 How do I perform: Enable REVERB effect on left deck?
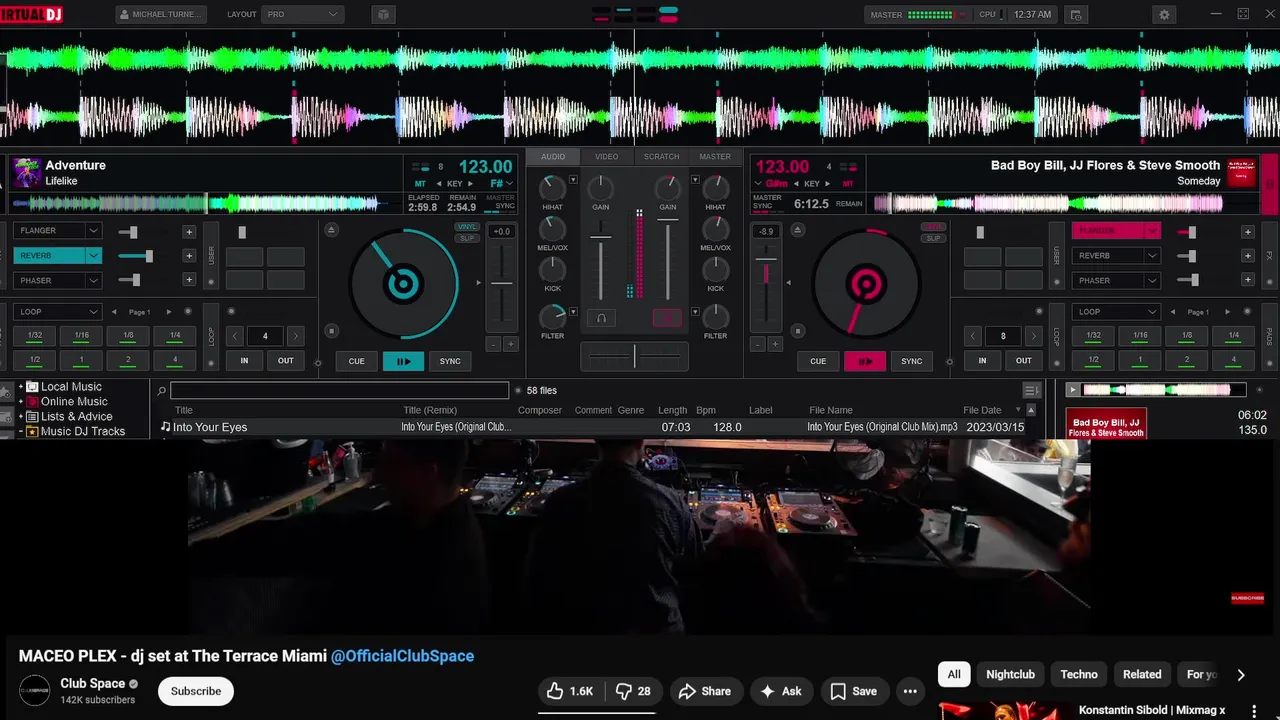pyautogui.click(x=50, y=256)
